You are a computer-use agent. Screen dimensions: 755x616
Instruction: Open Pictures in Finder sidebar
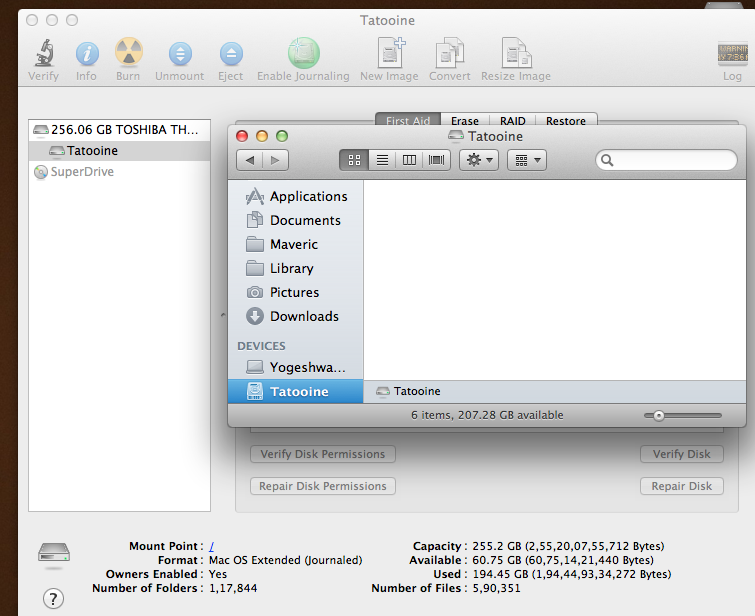click(296, 292)
